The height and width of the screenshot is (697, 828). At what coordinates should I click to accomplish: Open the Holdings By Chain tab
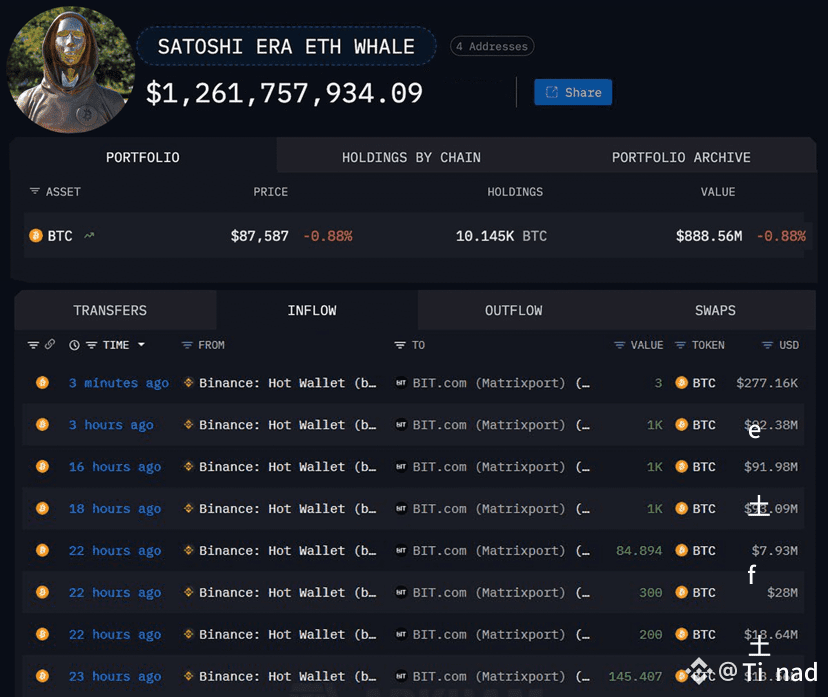411,157
